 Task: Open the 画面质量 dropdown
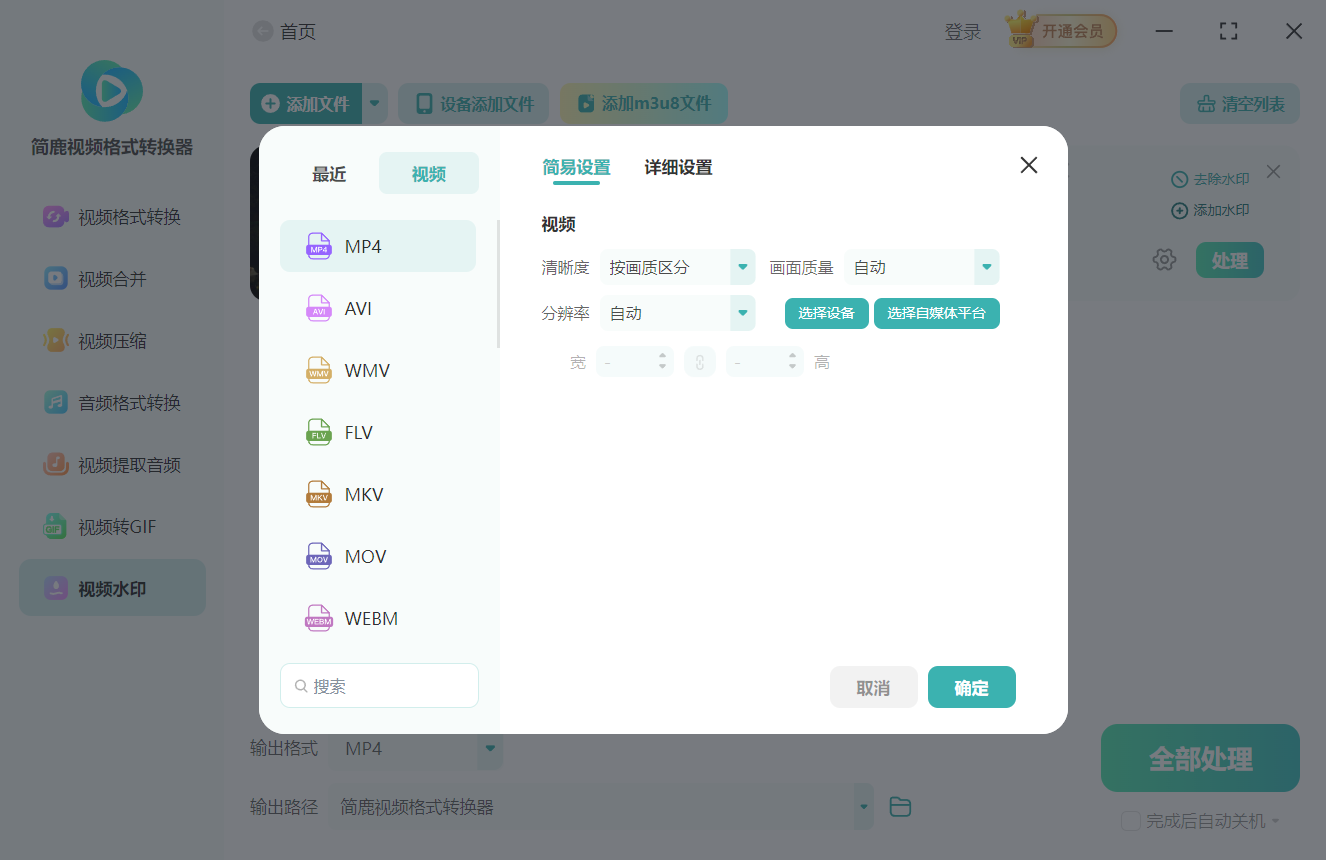pyautogui.click(x=922, y=267)
